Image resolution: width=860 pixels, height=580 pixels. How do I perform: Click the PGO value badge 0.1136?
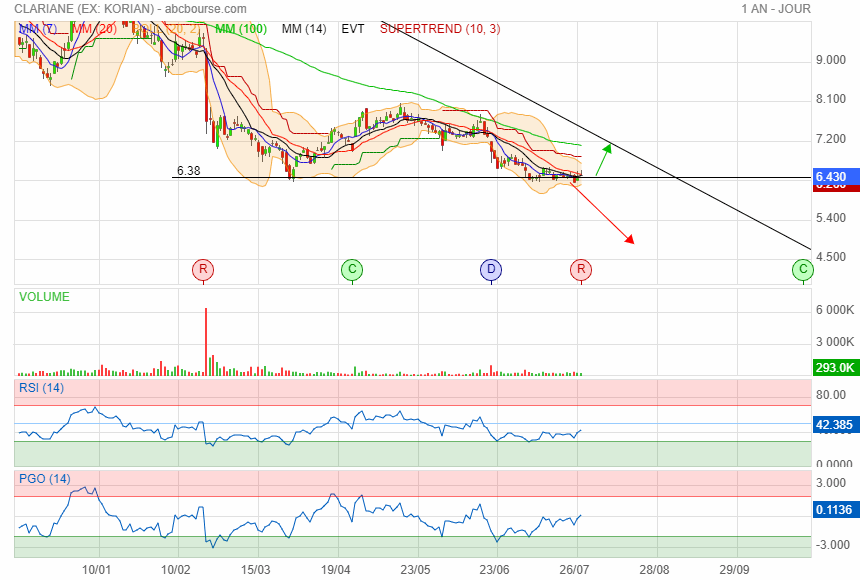(835, 509)
